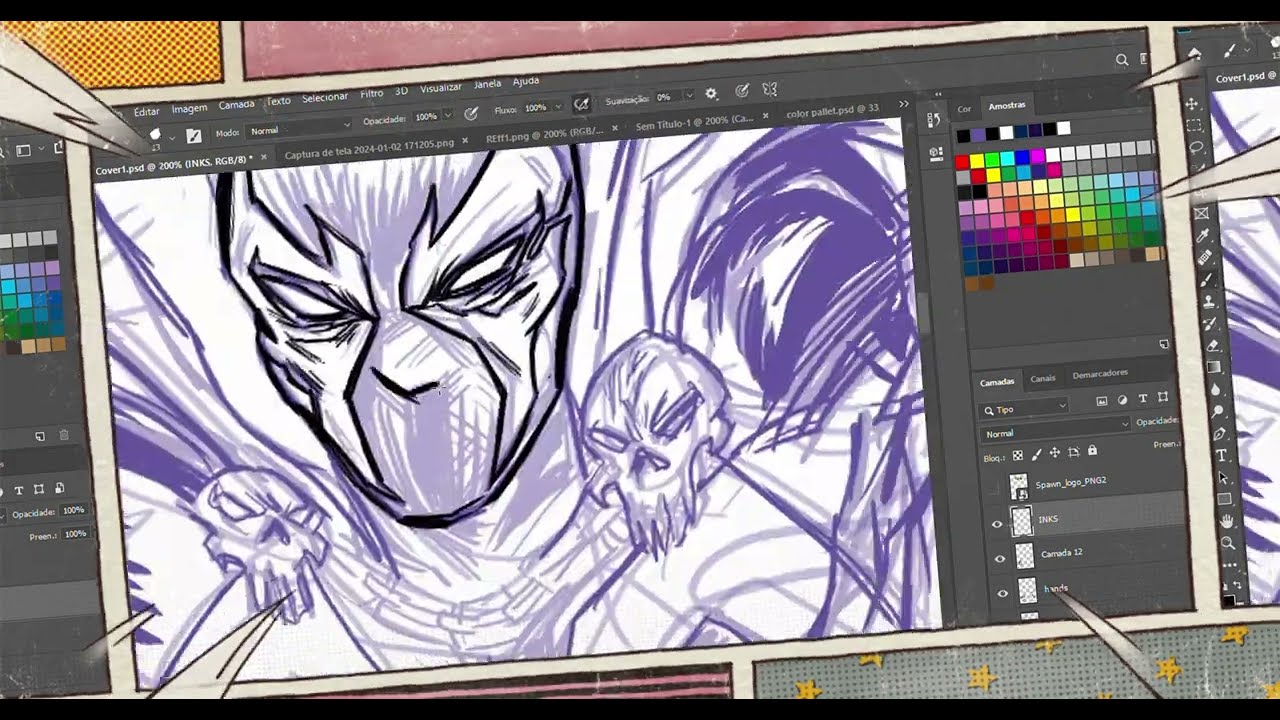
Task: Toggle lock all padlock icon
Action: click(x=1092, y=450)
